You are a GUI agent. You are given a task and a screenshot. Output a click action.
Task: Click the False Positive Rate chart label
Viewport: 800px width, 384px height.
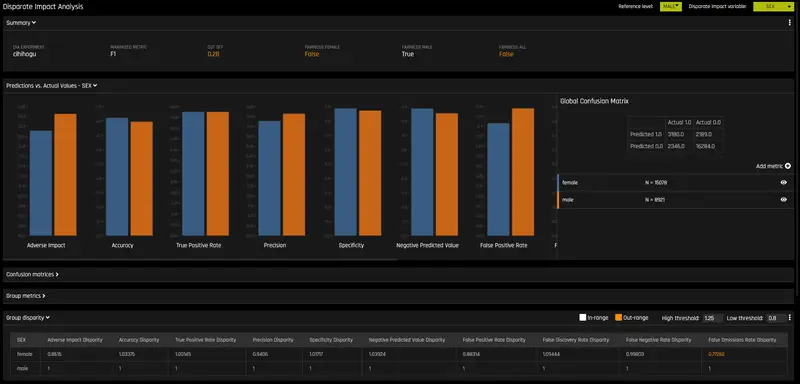pos(504,245)
